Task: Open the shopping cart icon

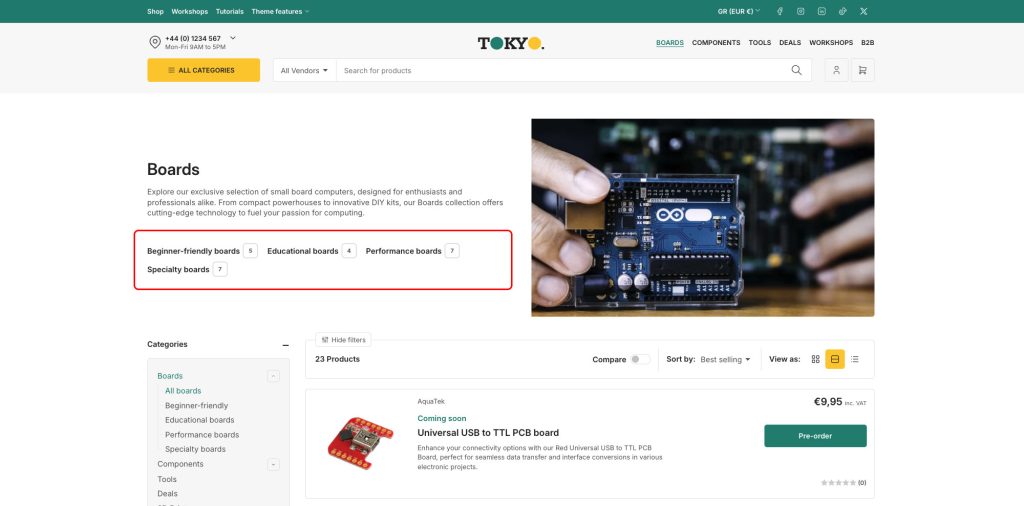Action: click(863, 71)
